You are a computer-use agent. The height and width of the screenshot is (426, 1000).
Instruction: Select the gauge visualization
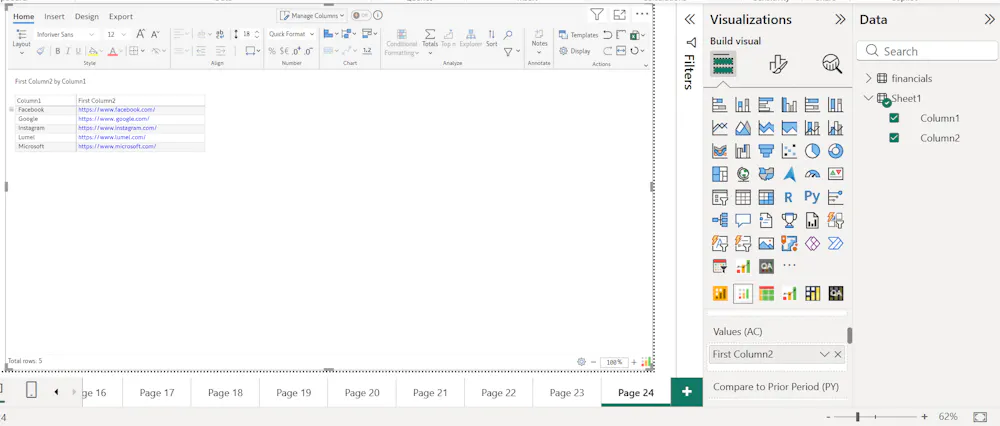(812, 173)
